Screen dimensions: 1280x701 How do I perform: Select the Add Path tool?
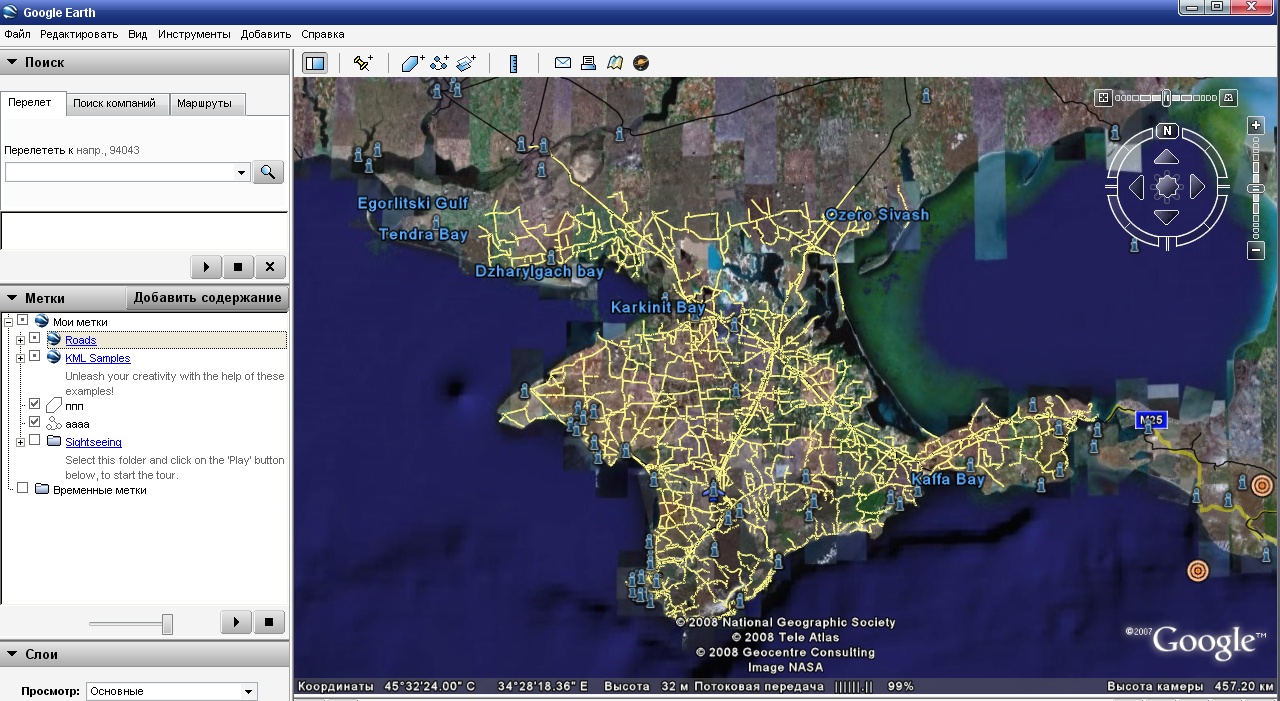point(438,63)
